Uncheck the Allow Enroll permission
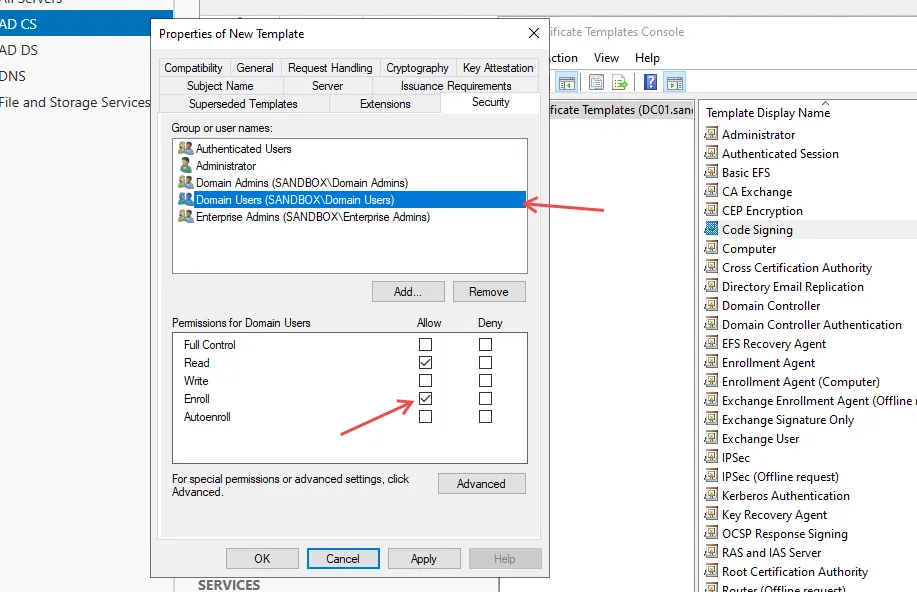The image size is (917, 592). pos(426,399)
